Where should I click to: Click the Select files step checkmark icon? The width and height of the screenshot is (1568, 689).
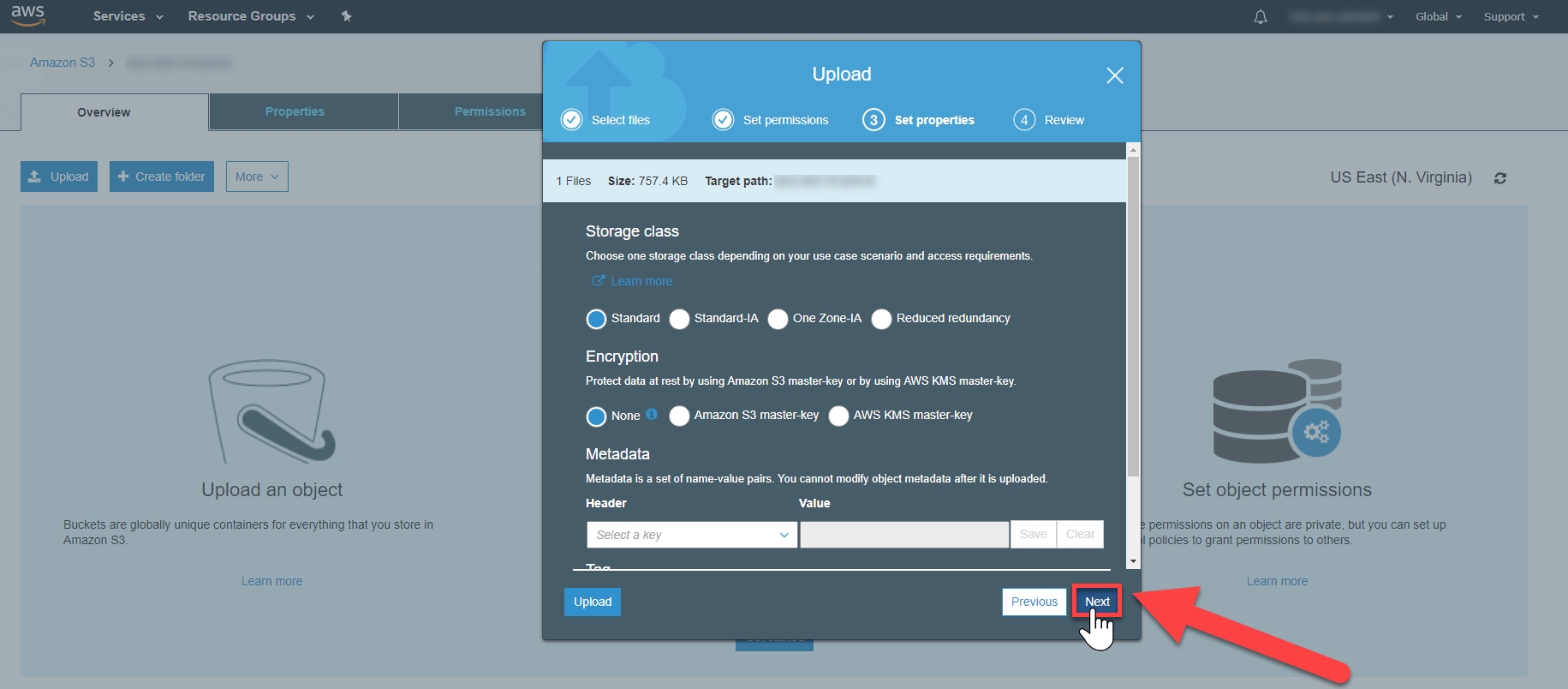(571, 120)
